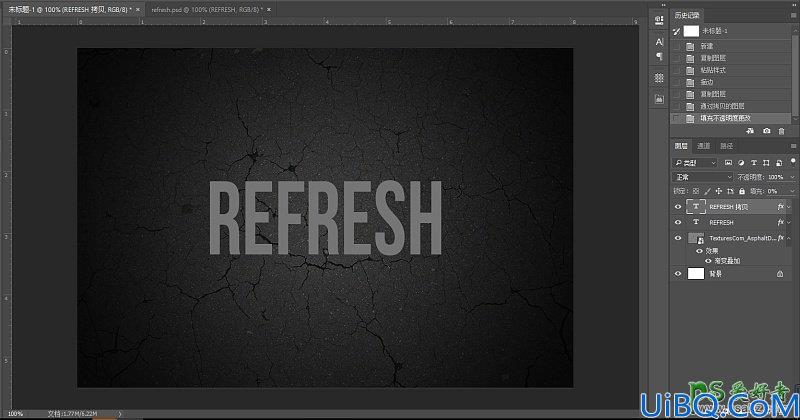Click history brush source icon beside snapshot

[x=677, y=31]
